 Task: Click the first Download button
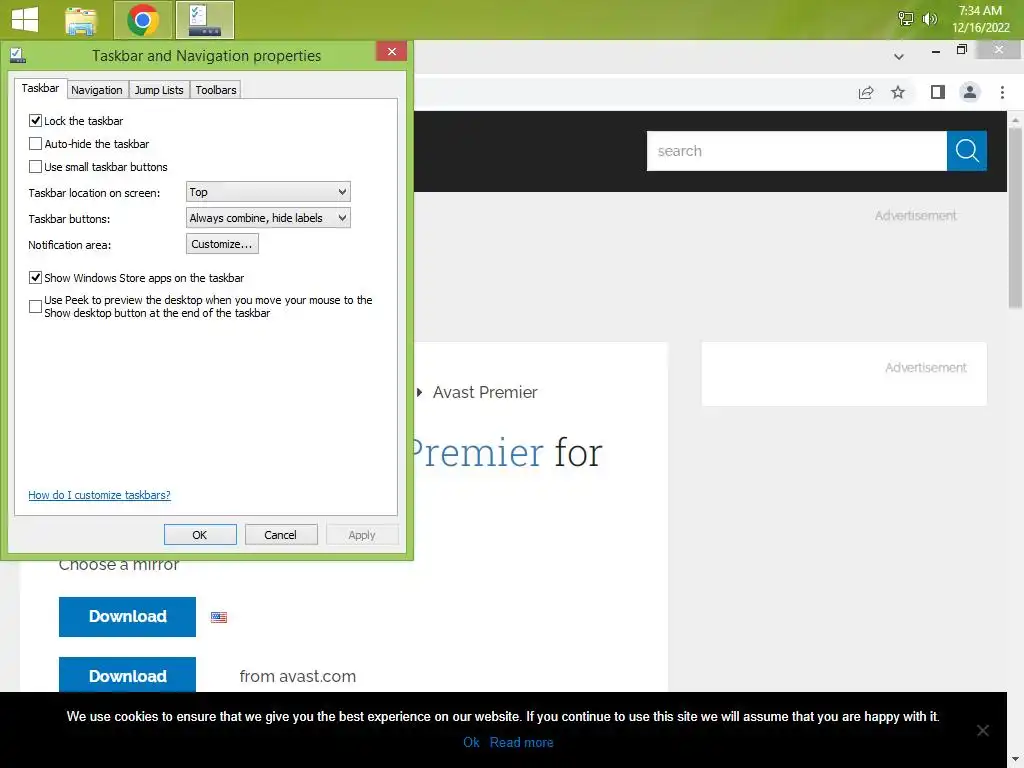127,616
